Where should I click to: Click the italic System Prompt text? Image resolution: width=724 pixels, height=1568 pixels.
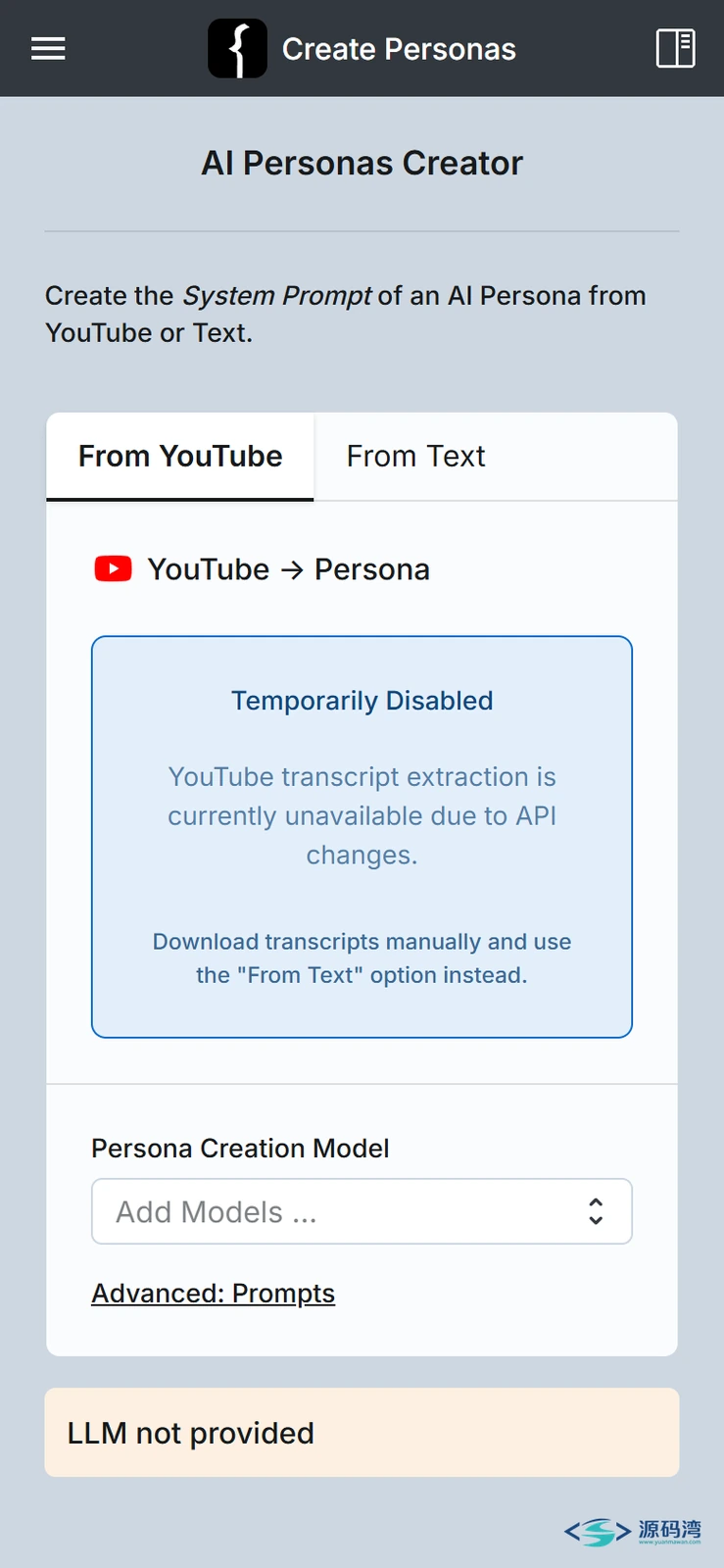point(277,296)
